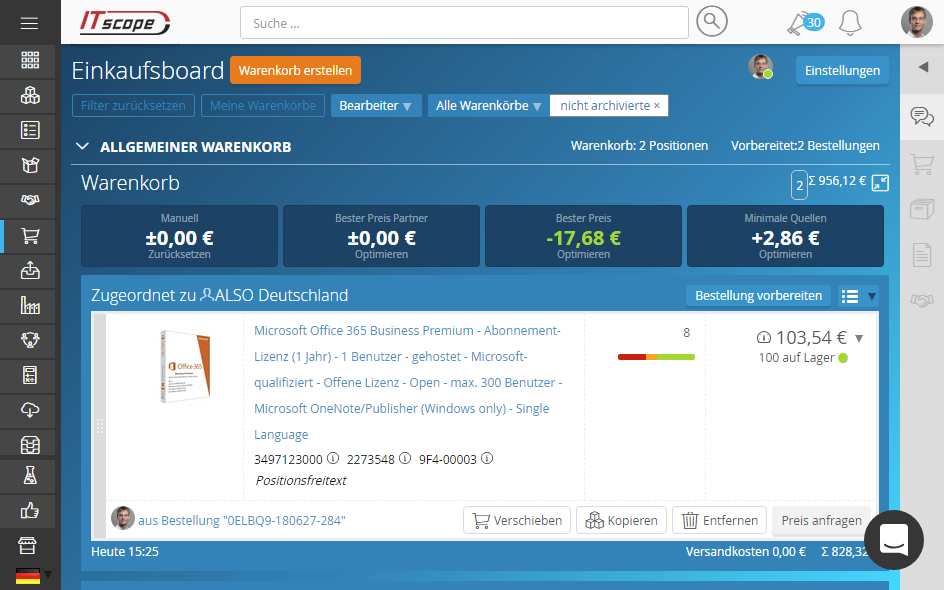
Task: Open the Alle Warenkörbe dropdown
Action: point(488,106)
